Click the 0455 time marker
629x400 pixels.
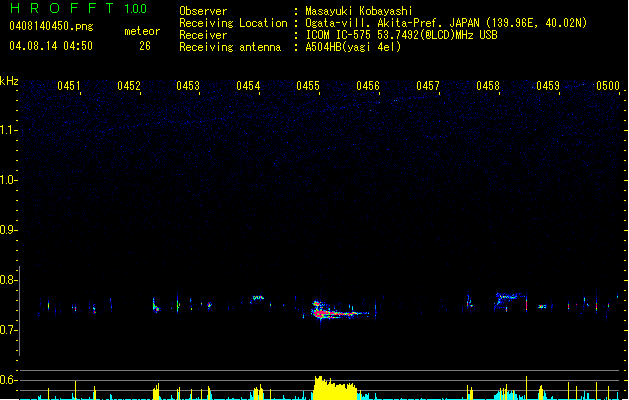point(308,86)
